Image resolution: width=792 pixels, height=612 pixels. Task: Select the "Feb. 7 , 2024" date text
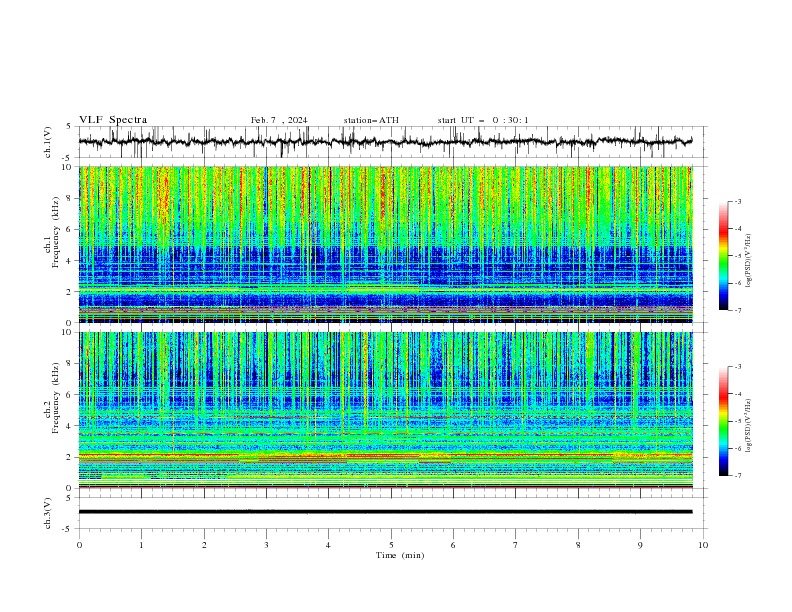coord(279,120)
